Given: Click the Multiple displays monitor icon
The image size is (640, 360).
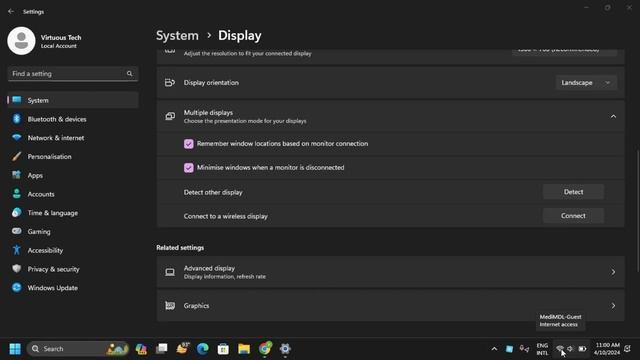Looking at the screenshot, I should (170, 116).
